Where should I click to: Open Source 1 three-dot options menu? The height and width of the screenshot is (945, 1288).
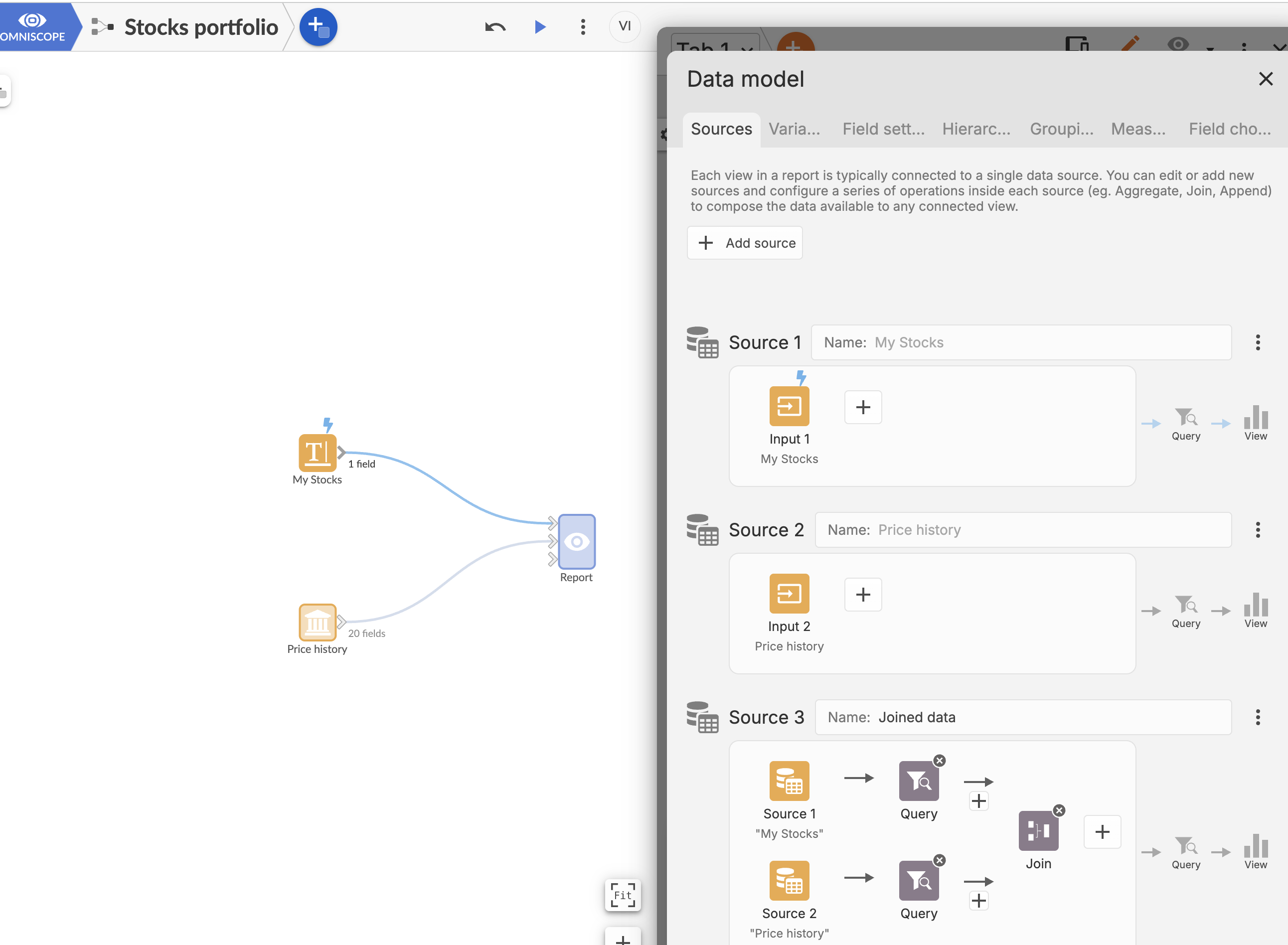(1257, 342)
